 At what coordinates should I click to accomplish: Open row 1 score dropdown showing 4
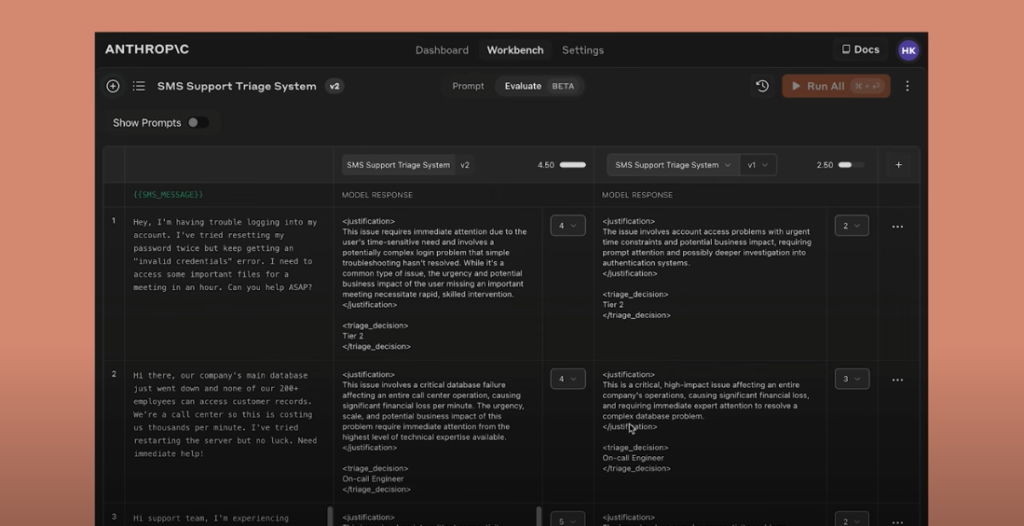coord(567,226)
